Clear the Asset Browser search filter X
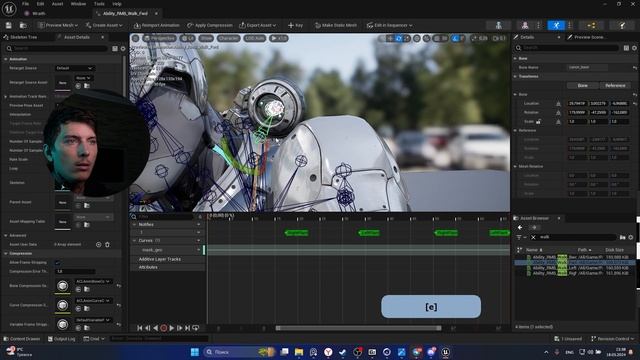The width and height of the screenshot is (640, 360). [x=533, y=237]
